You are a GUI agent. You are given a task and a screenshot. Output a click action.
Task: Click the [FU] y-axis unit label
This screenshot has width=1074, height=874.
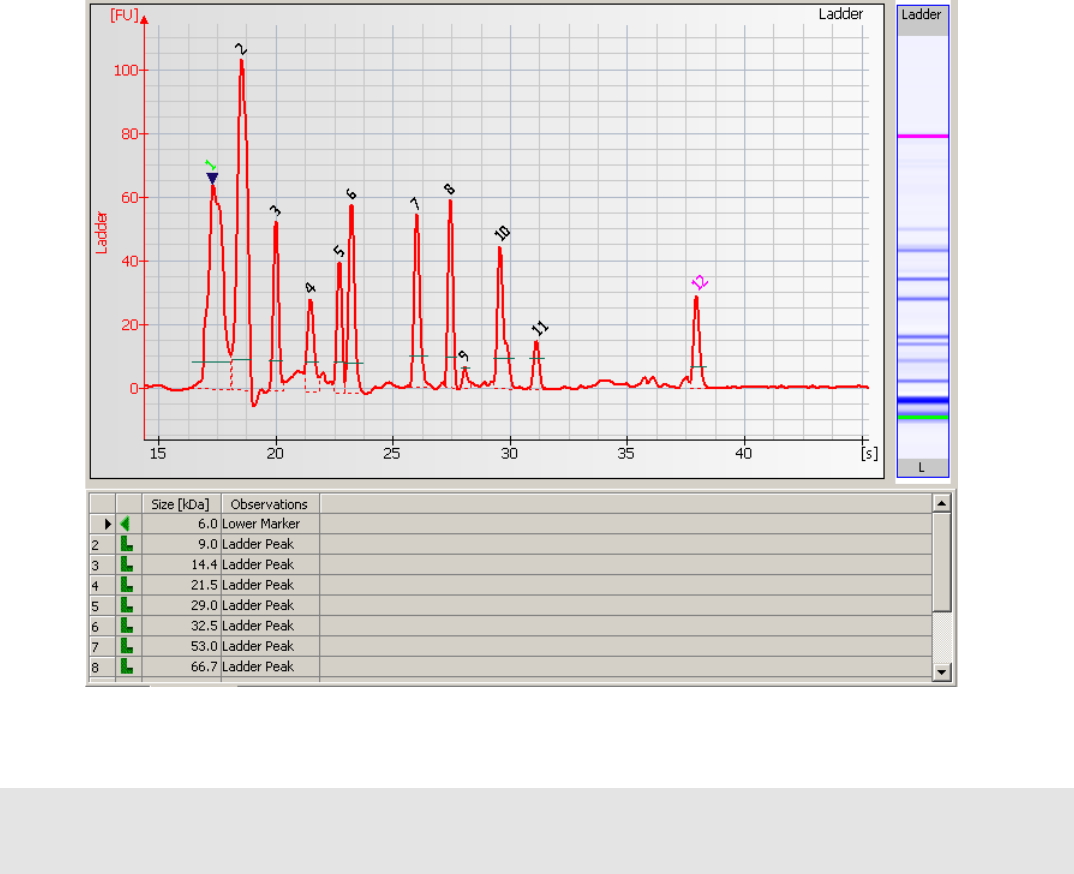124,15
